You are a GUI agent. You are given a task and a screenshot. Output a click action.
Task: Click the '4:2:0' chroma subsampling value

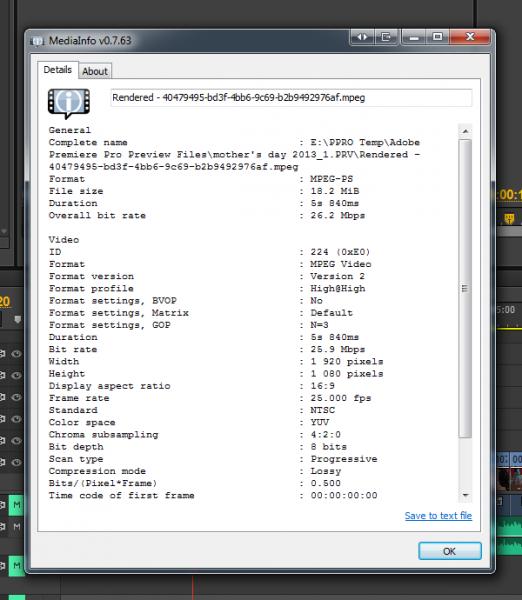click(x=325, y=435)
